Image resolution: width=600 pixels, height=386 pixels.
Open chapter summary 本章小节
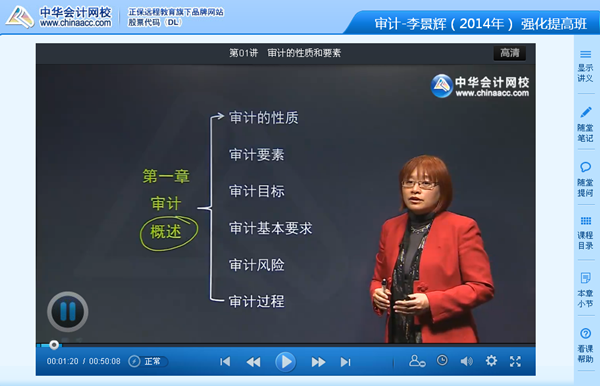(585, 290)
